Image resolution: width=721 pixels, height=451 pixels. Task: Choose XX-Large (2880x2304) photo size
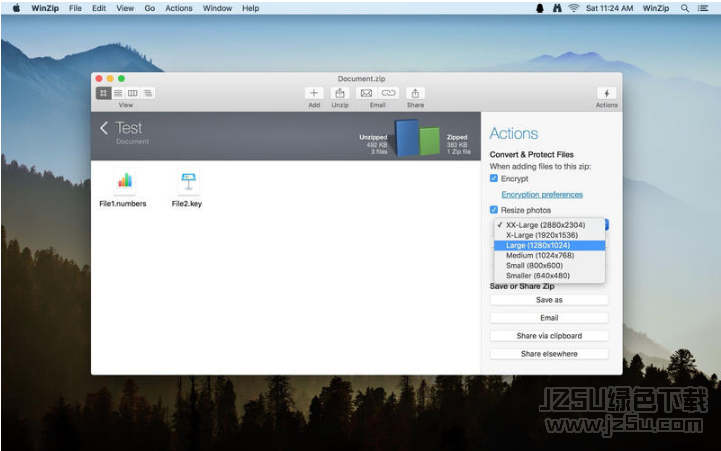[549, 225]
